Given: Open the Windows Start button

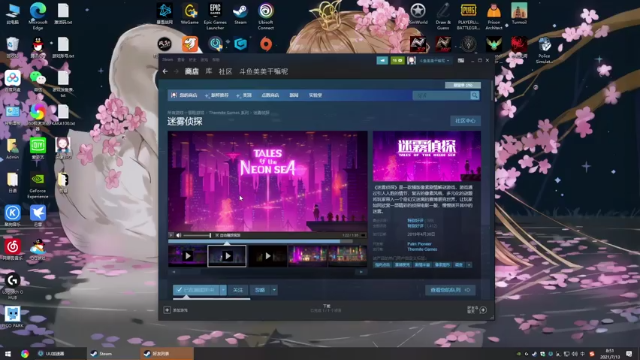Looking at the screenshot, I should click(x=8, y=353).
